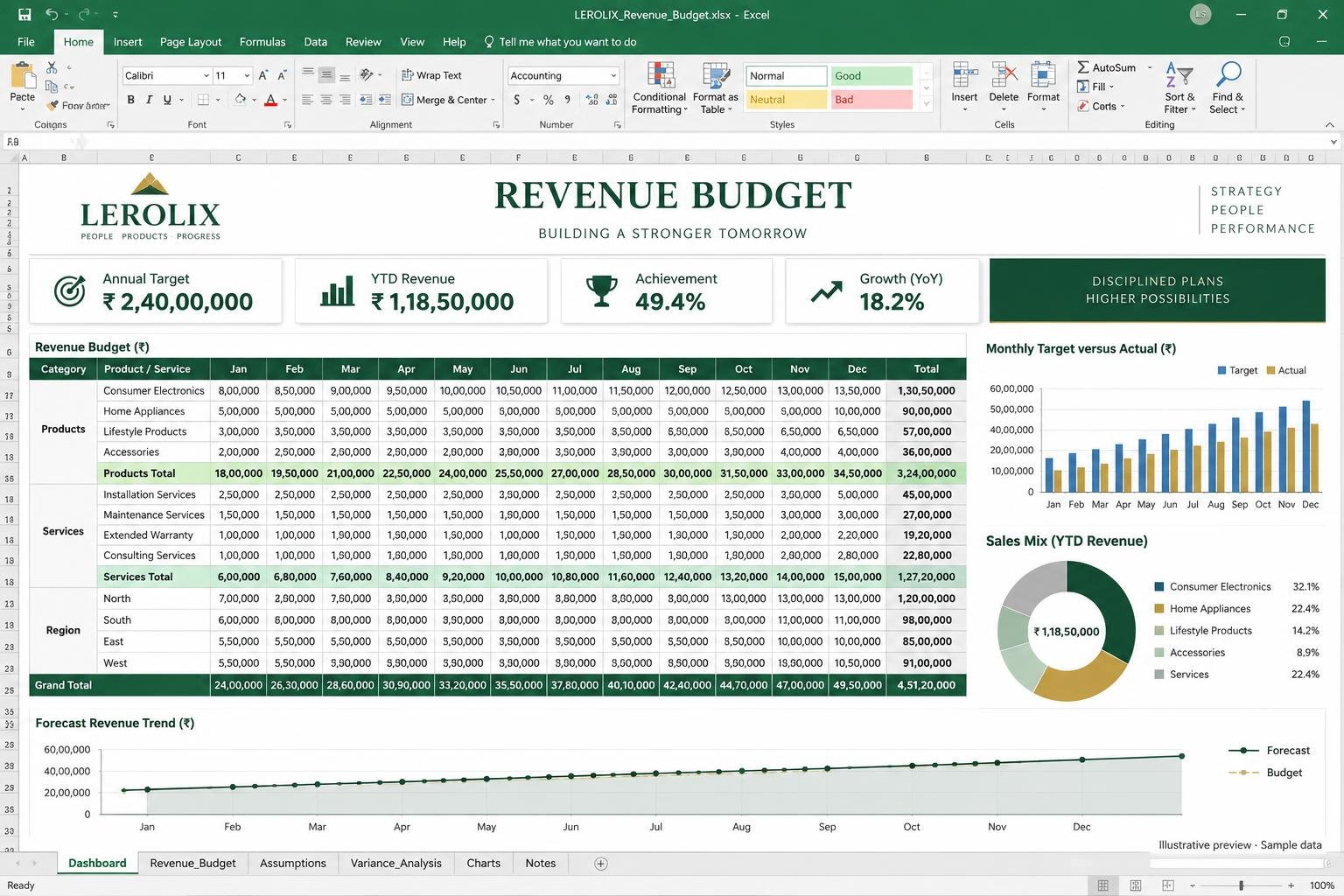The width and height of the screenshot is (1344, 896).
Task: Toggle Center horizontal alignment
Action: [325, 100]
